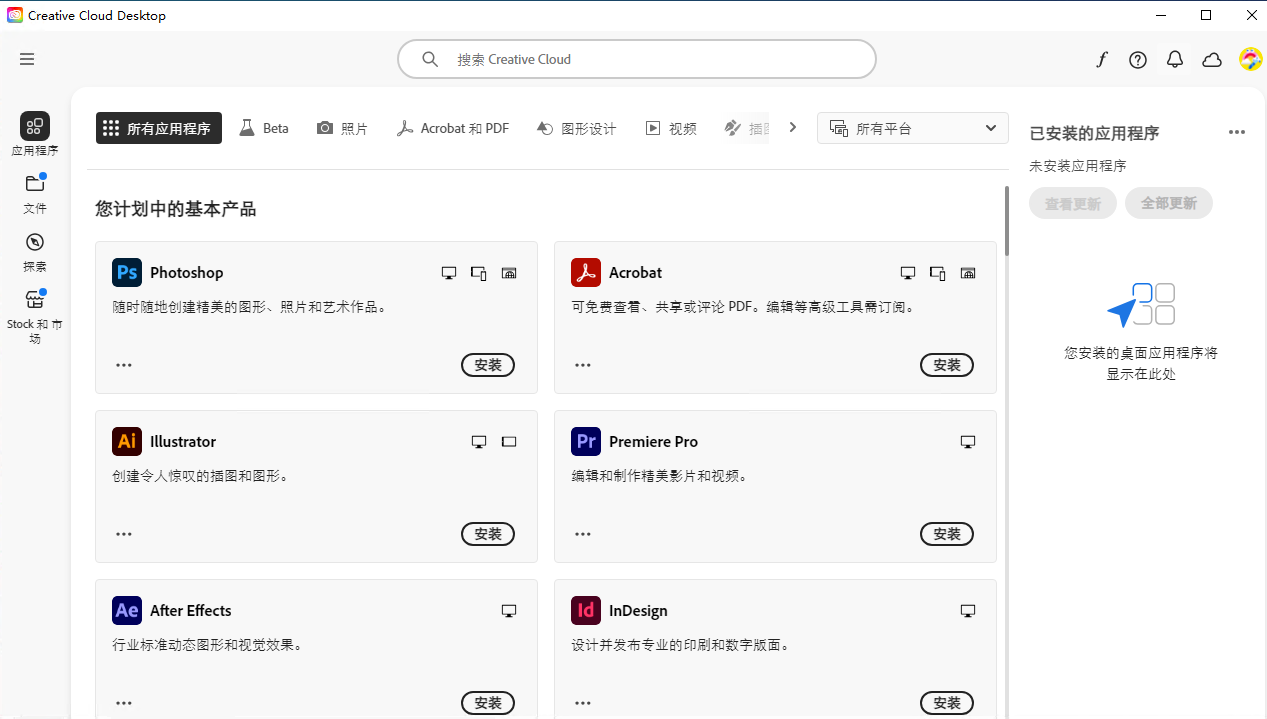Select the 所有应用程序 tab

click(x=159, y=128)
